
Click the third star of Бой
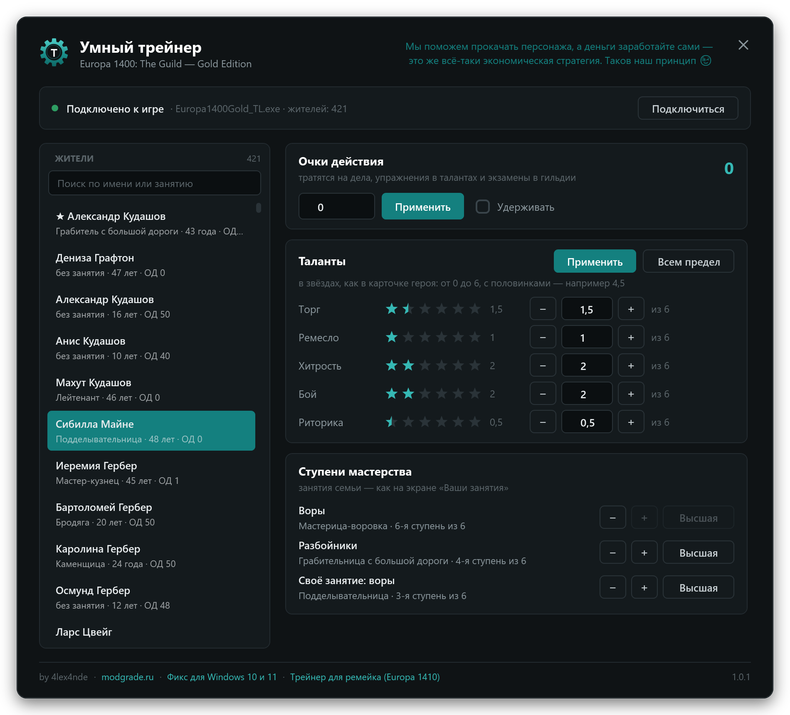tap(425, 393)
